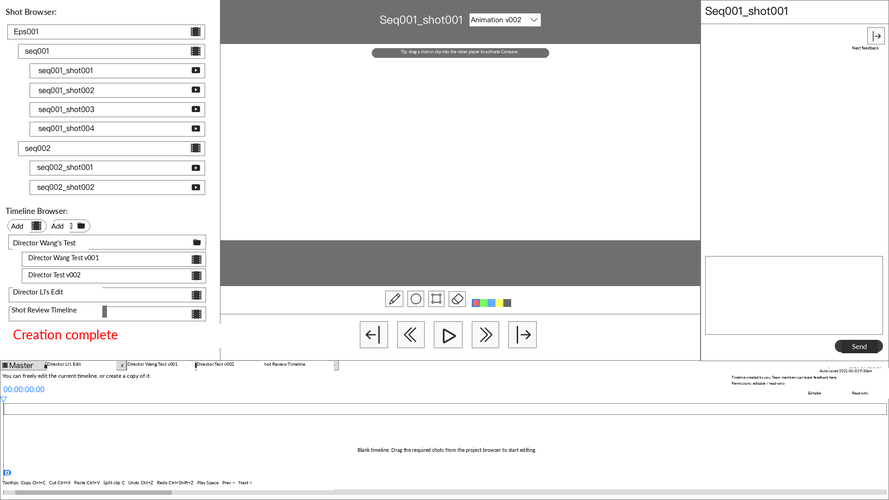The image size is (889, 500).
Task: Select the eraser annotation tool
Action: [x=457, y=299]
